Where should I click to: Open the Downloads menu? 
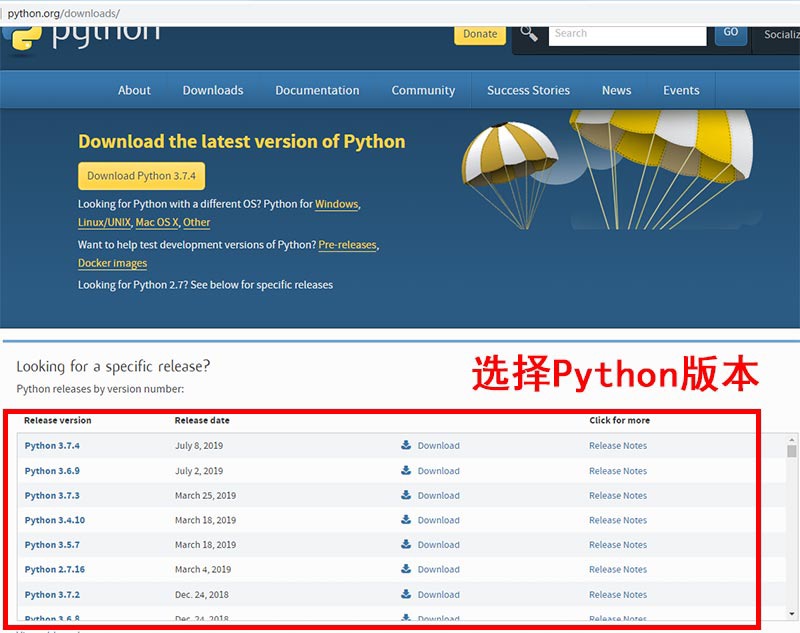(212, 89)
